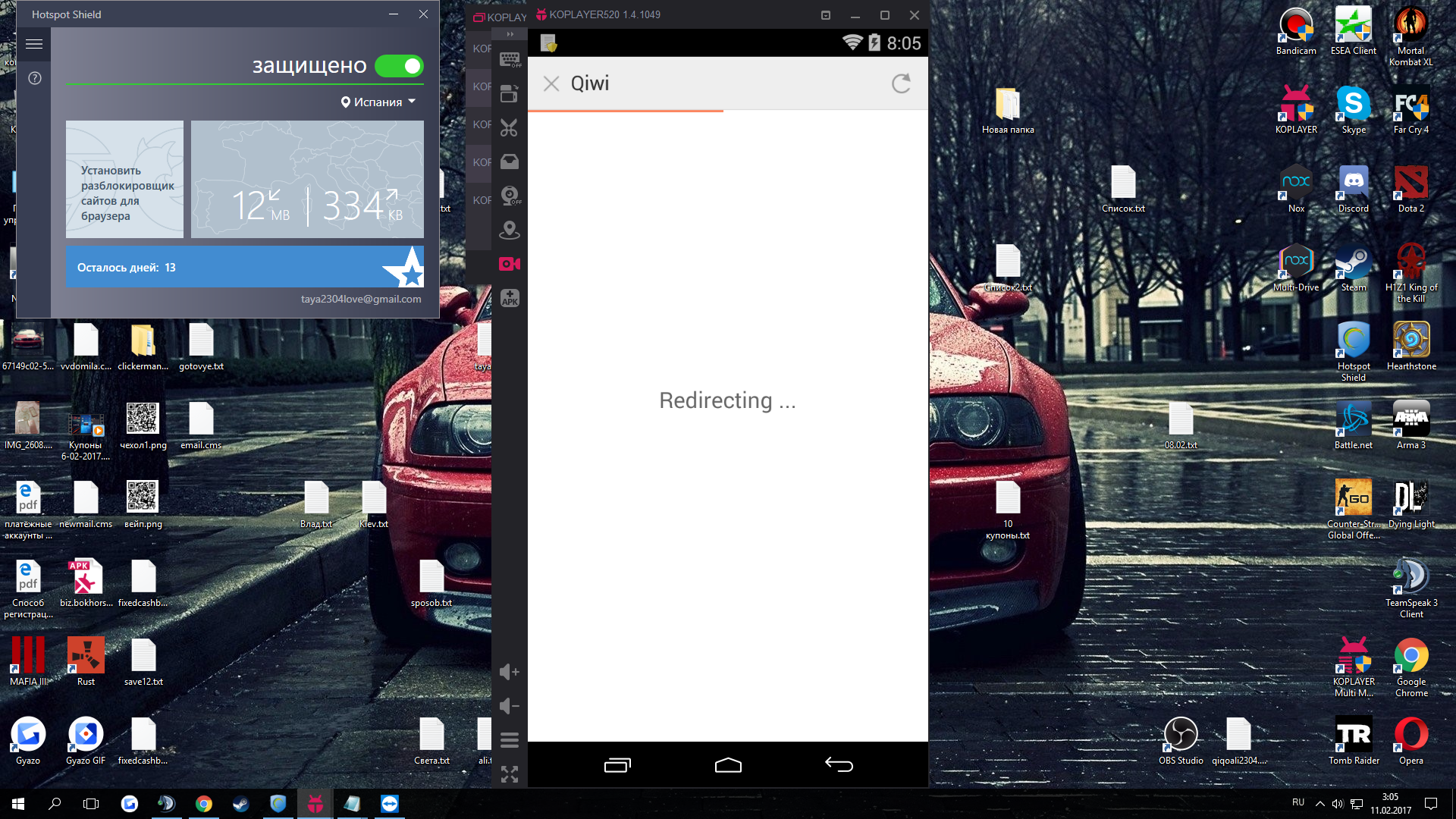Select the OBS Studio desktop shortcut
This screenshot has width=1456, height=819.
1181,741
